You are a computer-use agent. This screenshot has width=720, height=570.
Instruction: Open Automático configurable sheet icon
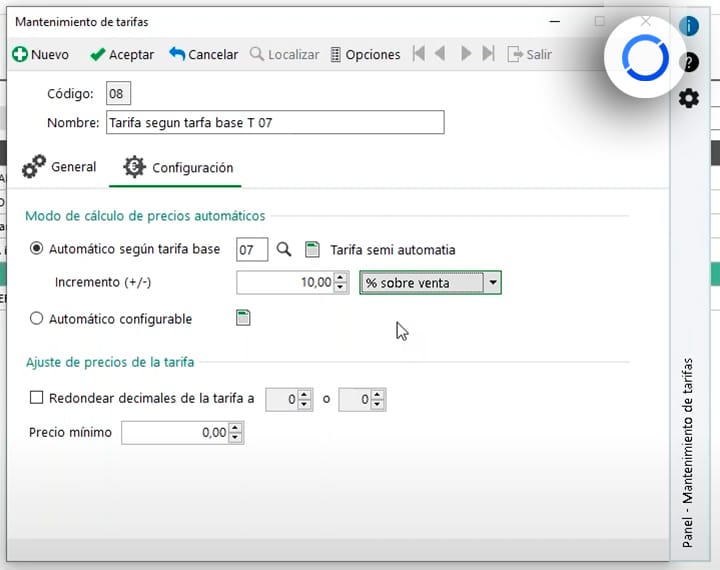tap(243, 318)
